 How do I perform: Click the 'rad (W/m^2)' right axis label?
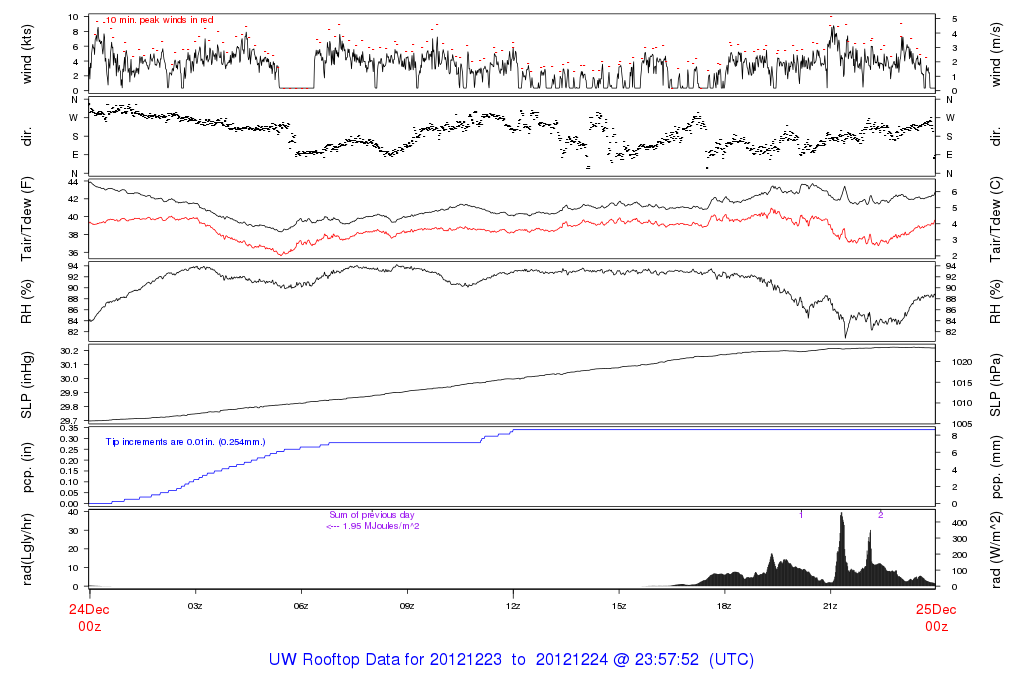click(x=994, y=549)
